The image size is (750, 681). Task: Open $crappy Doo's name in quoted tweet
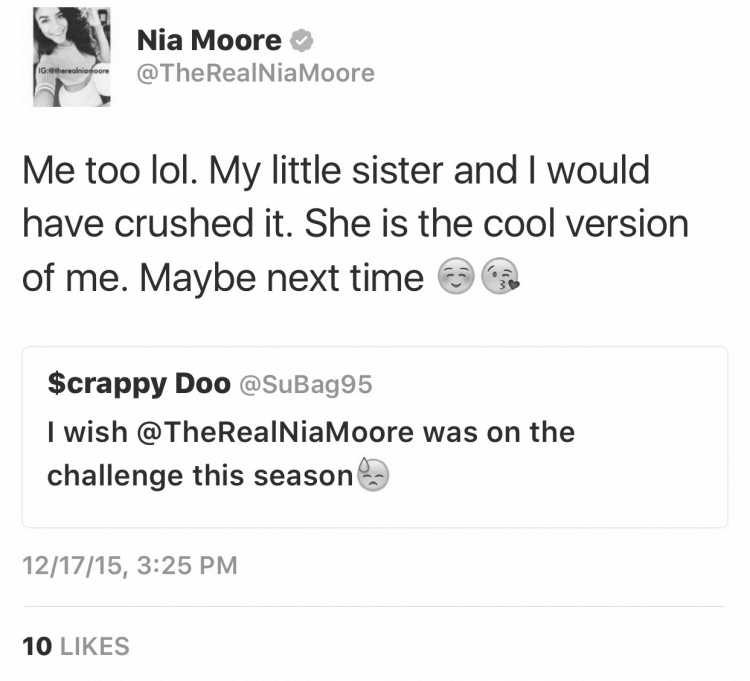[x=139, y=384]
